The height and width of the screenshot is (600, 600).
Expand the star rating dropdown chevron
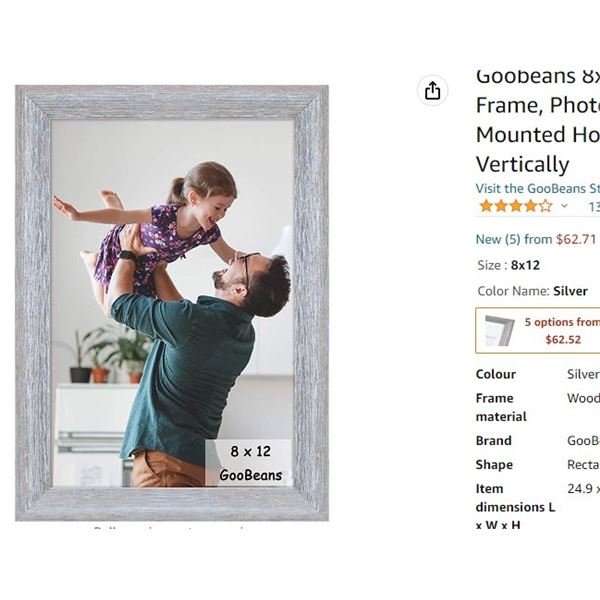(564, 206)
